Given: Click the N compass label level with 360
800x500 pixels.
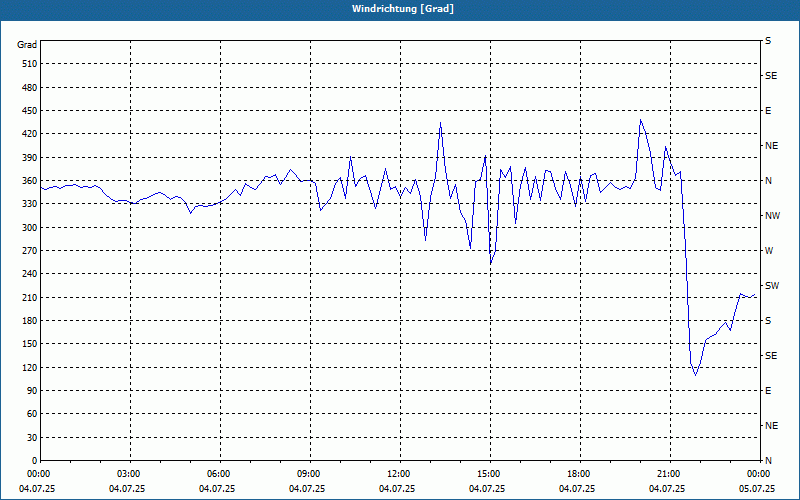Looking at the screenshot, I should tap(768, 181).
